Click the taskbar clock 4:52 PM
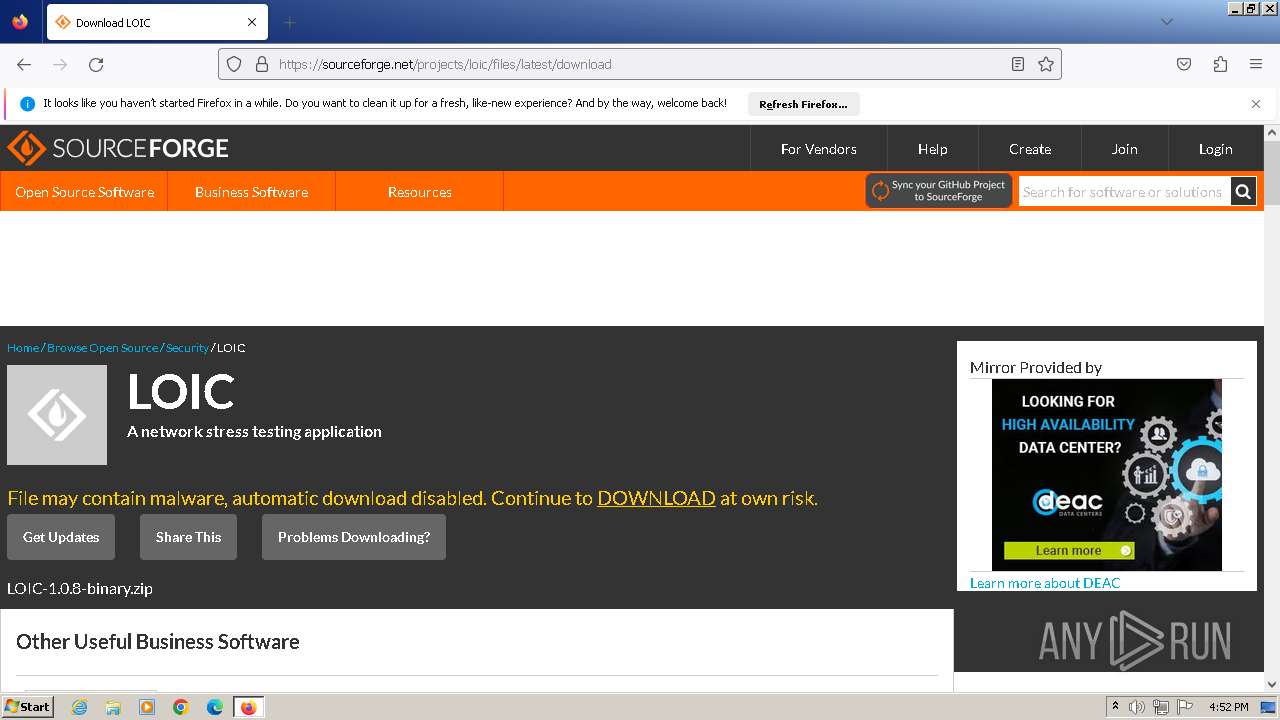 click(1228, 707)
